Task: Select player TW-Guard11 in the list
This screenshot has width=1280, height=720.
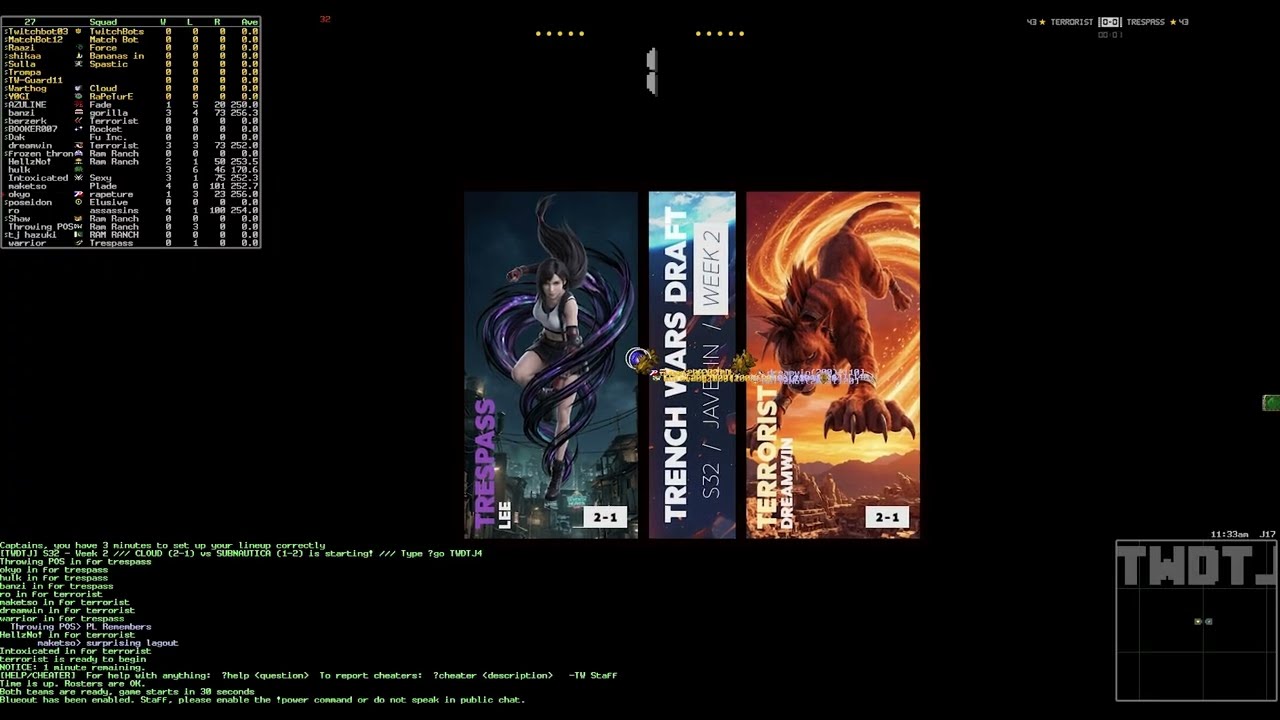Action: click(35, 80)
